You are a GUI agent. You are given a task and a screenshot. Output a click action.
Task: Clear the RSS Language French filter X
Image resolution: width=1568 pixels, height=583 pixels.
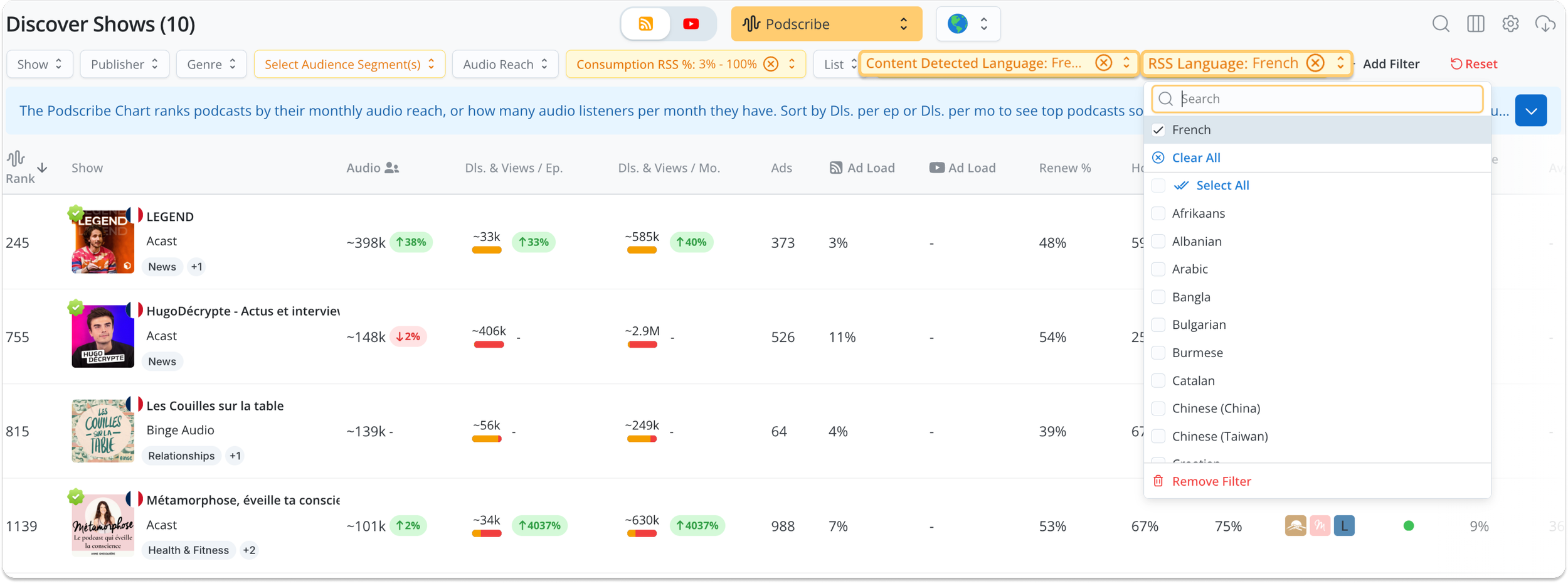coord(1316,63)
